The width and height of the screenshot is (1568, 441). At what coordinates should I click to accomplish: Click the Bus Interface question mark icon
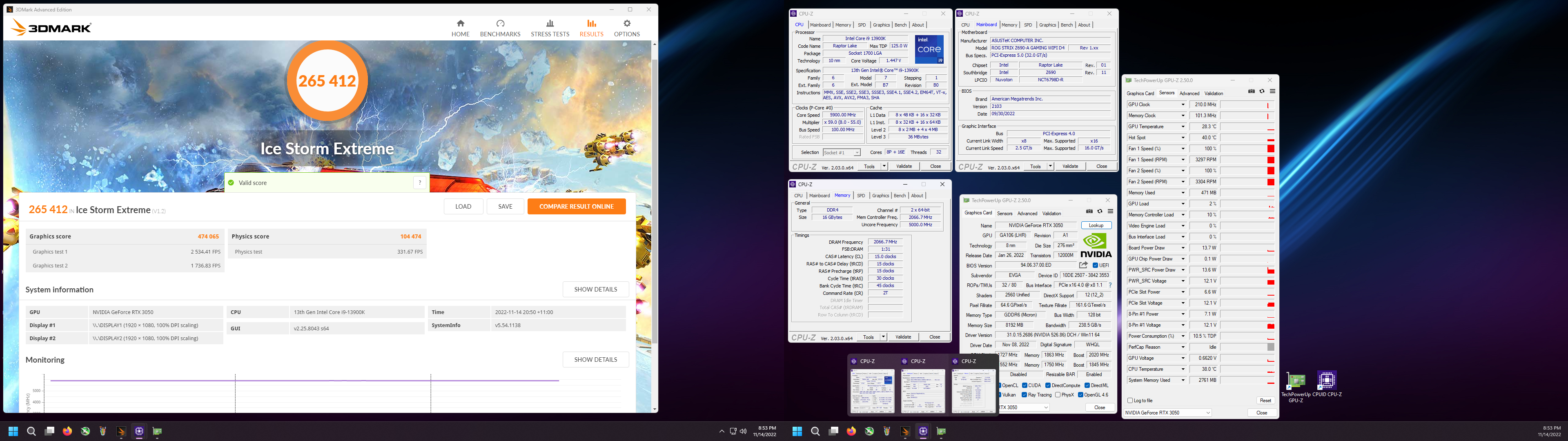pyautogui.click(x=1110, y=285)
